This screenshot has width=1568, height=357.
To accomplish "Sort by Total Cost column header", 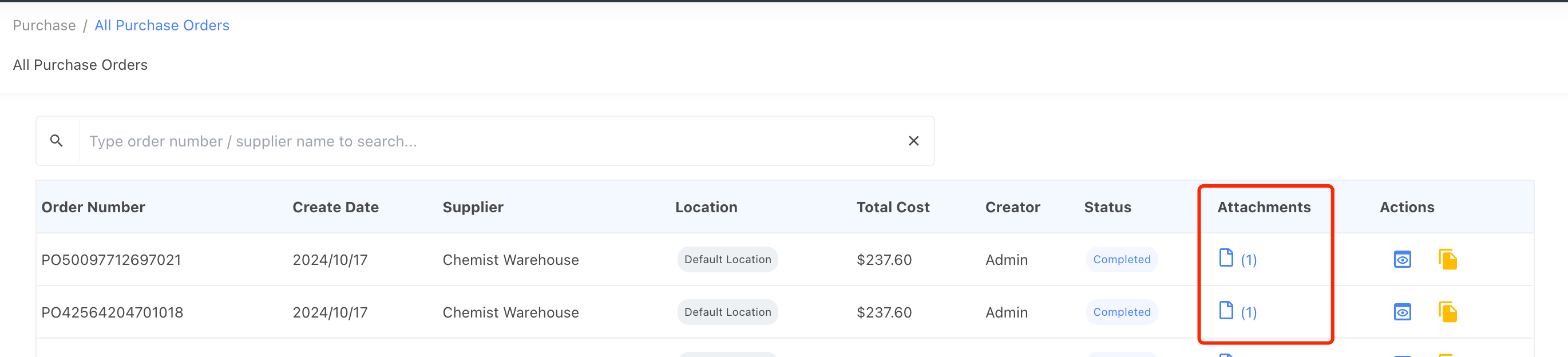I will (x=892, y=207).
